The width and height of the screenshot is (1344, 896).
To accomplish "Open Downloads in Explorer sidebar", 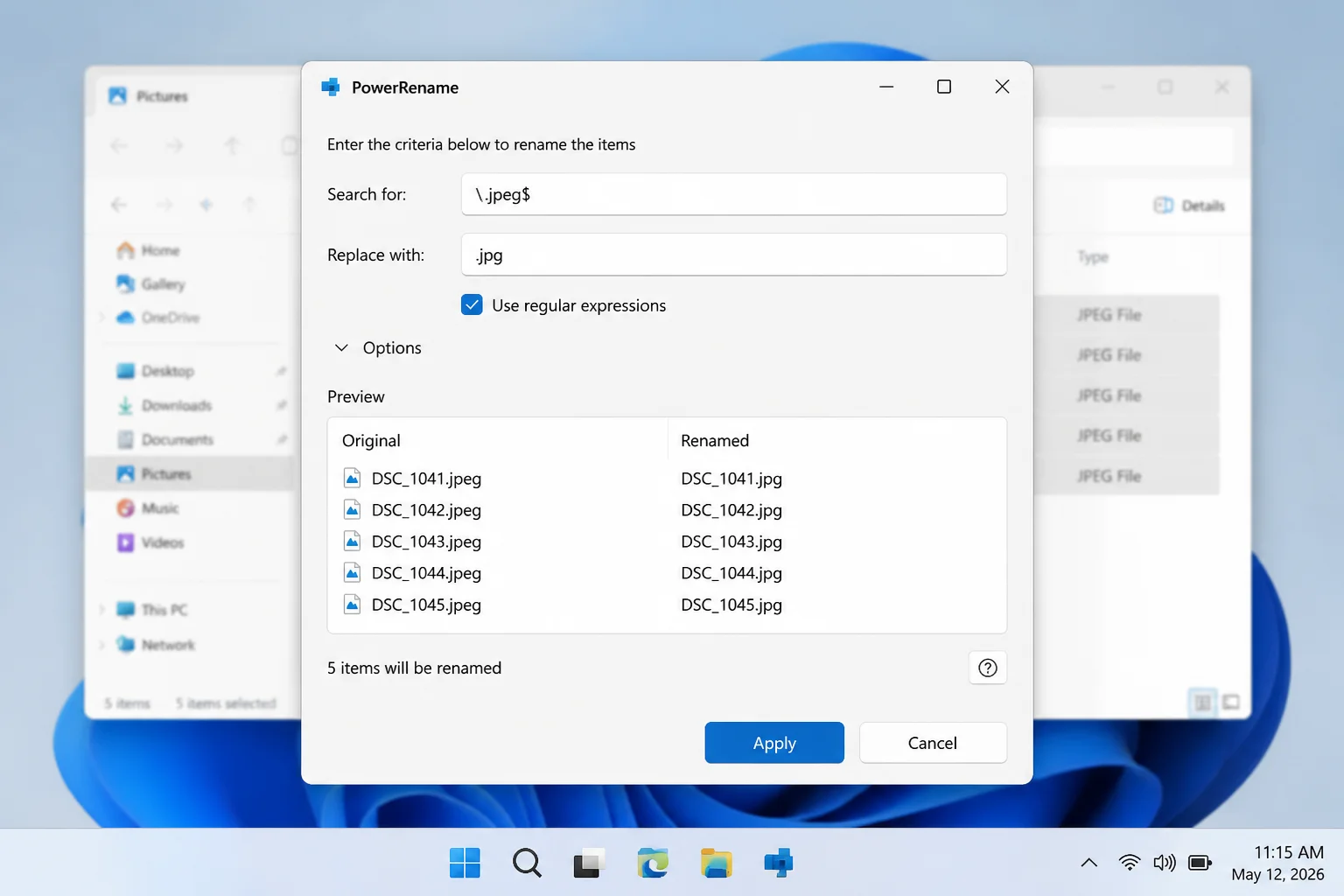I will click(164, 405).
